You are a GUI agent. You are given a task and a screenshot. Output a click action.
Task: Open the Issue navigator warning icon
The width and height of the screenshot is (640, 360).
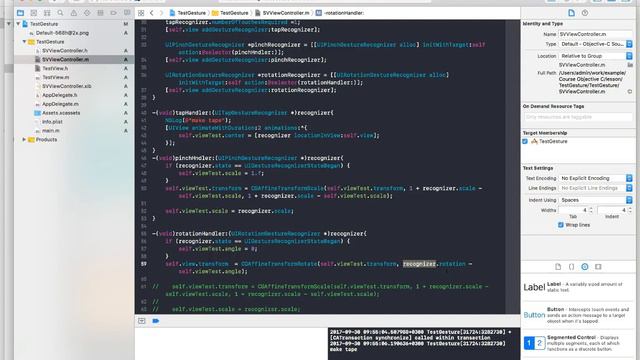point(74,13)
